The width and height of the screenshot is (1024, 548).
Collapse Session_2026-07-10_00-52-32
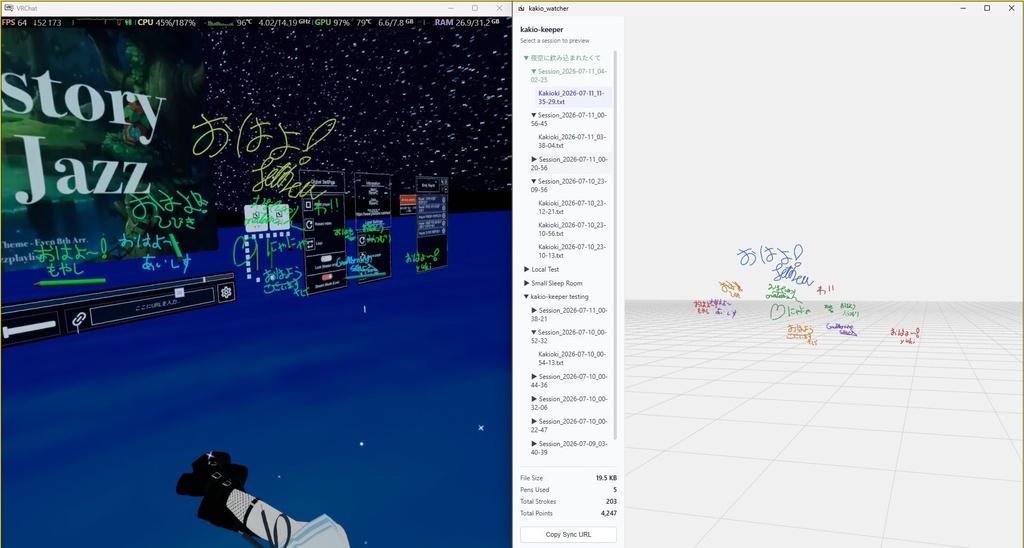coord(568,336)
